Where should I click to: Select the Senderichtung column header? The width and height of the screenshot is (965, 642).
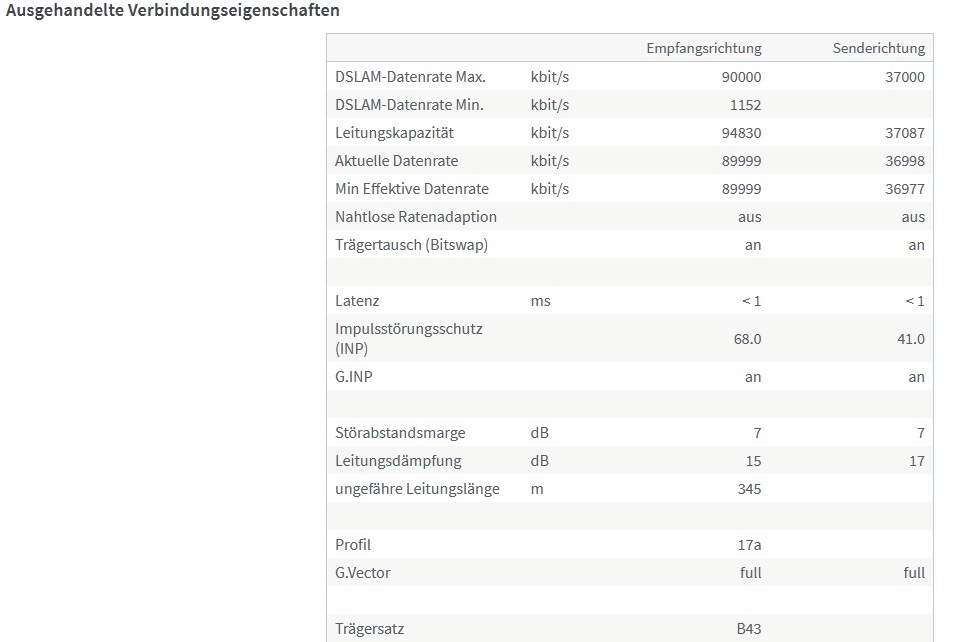878,48
